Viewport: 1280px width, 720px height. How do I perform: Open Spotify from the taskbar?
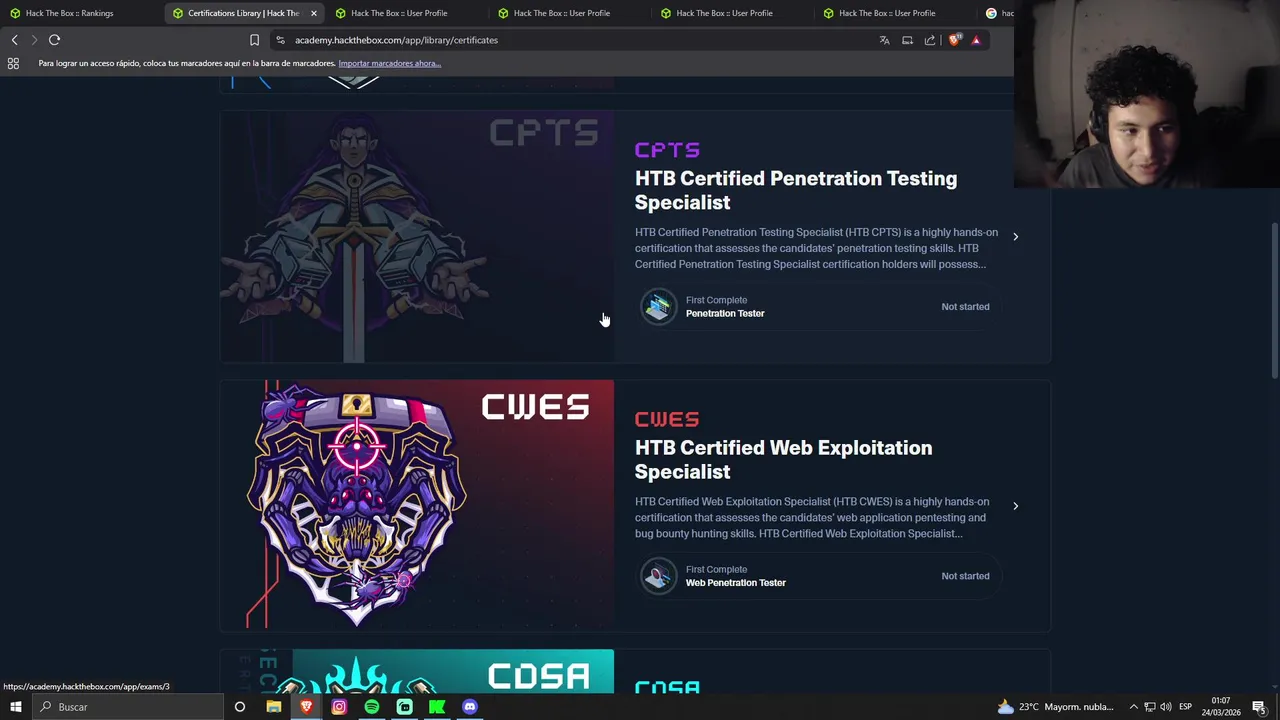[372, 707]
